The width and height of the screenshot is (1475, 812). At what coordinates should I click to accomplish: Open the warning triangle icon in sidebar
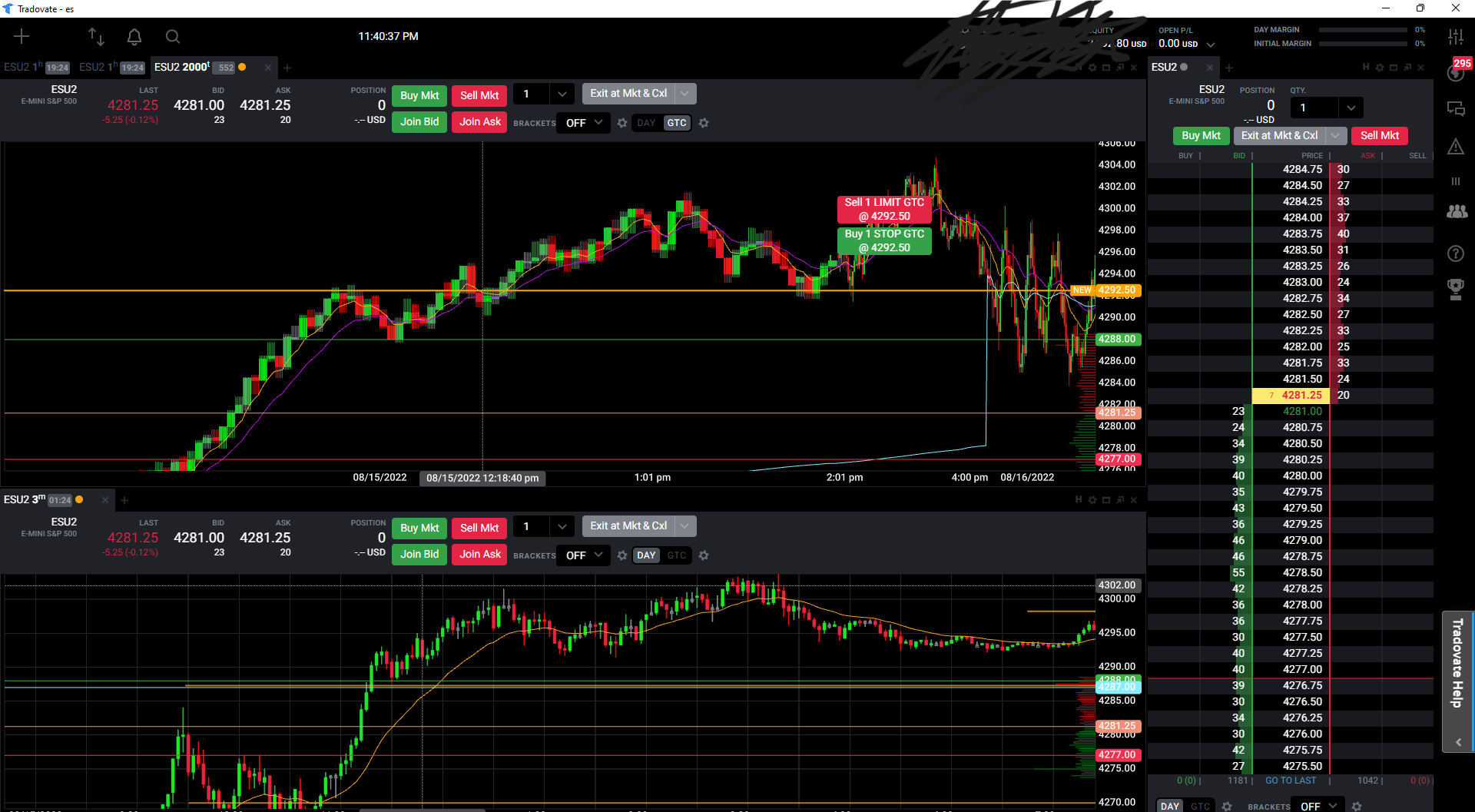pyautogui.click(x=1456, y=146)
